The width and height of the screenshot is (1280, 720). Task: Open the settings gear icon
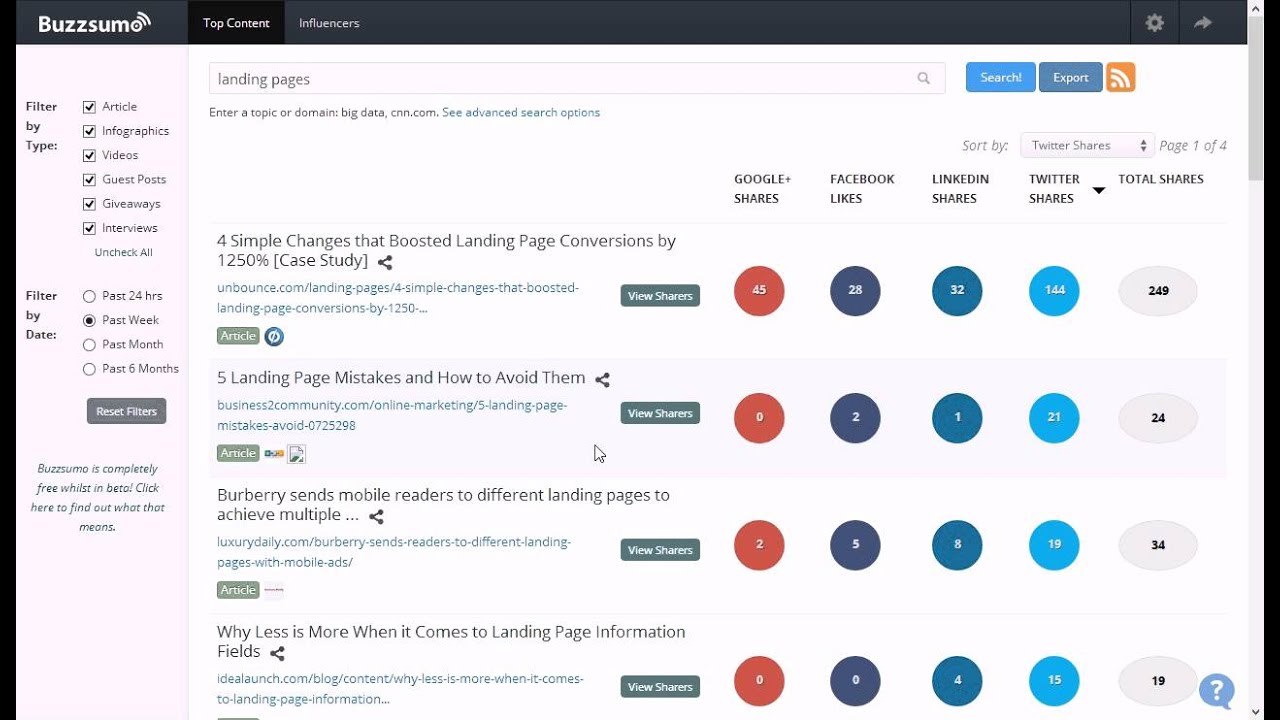tap(1155, 22)
